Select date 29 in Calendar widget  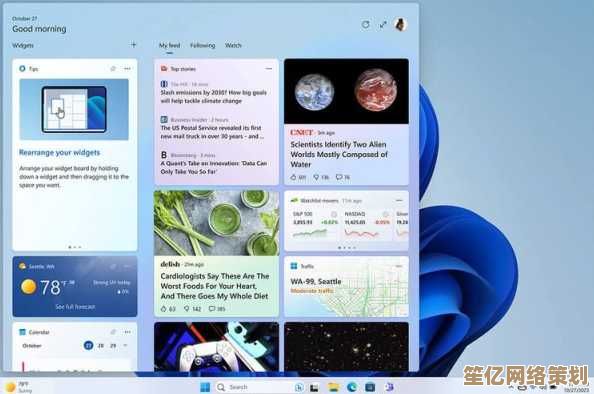coord(113,346)
